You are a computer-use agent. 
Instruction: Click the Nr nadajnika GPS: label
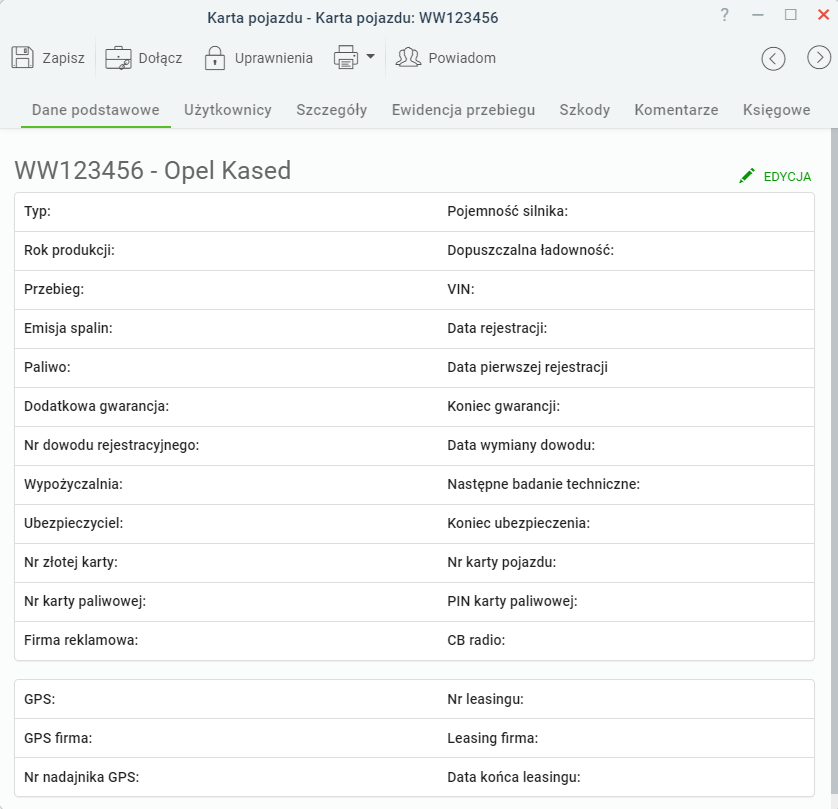[82, 777]
